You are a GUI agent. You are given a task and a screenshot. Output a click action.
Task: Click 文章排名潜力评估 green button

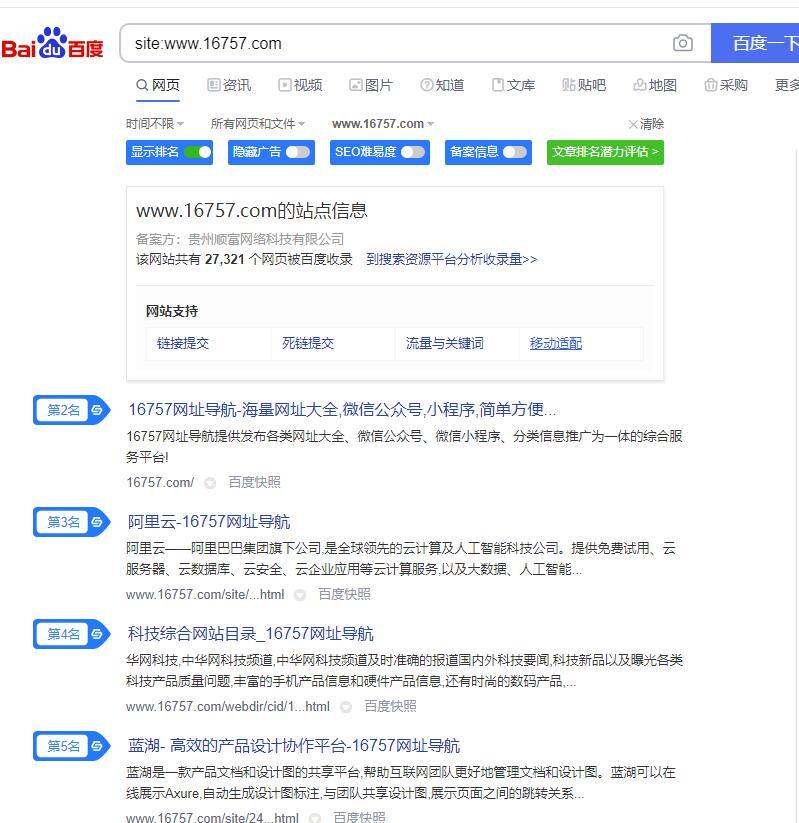click(x=605, y=152)
